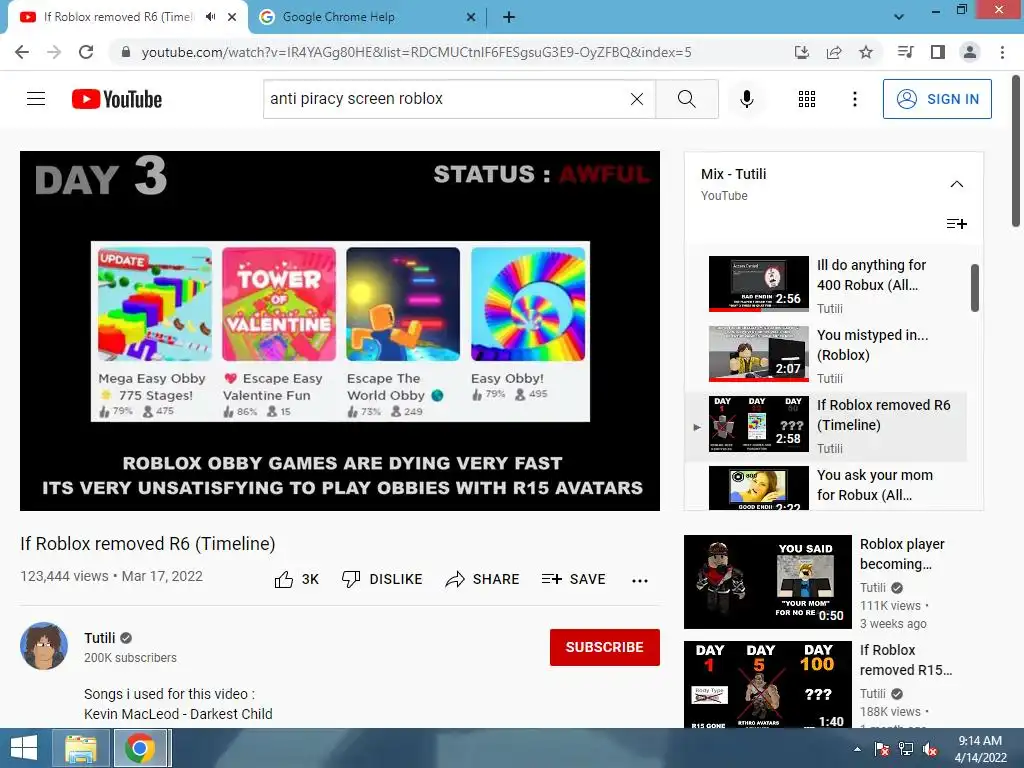Clear the search box with the X icon

pos(637,99)
